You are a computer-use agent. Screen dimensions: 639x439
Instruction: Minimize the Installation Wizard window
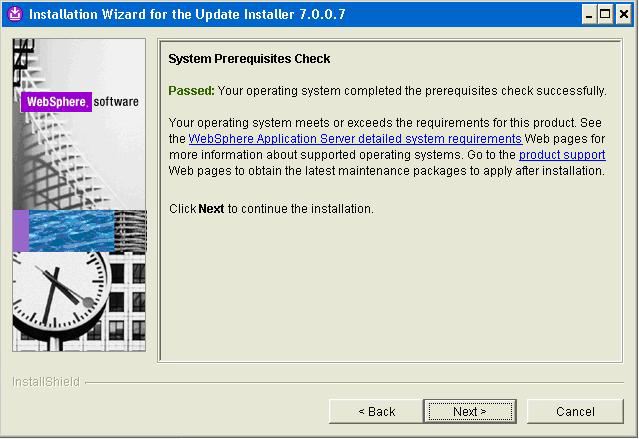589,15
